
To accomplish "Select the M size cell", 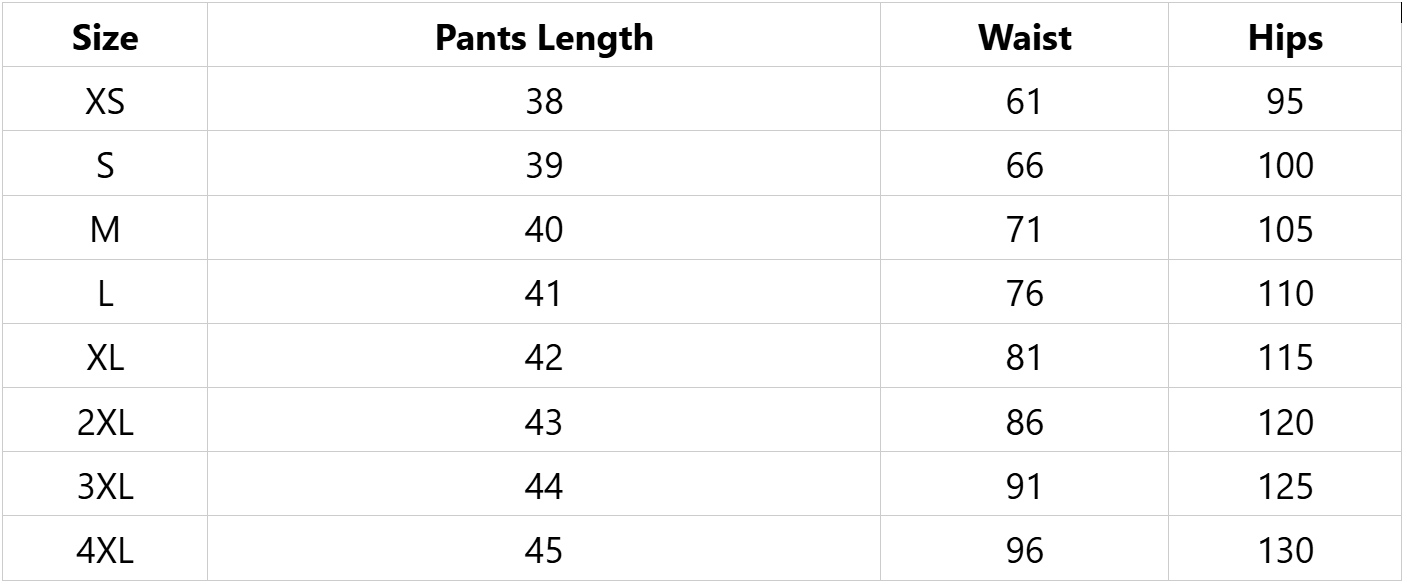I will pyautogui.click(x=105, y=229).
